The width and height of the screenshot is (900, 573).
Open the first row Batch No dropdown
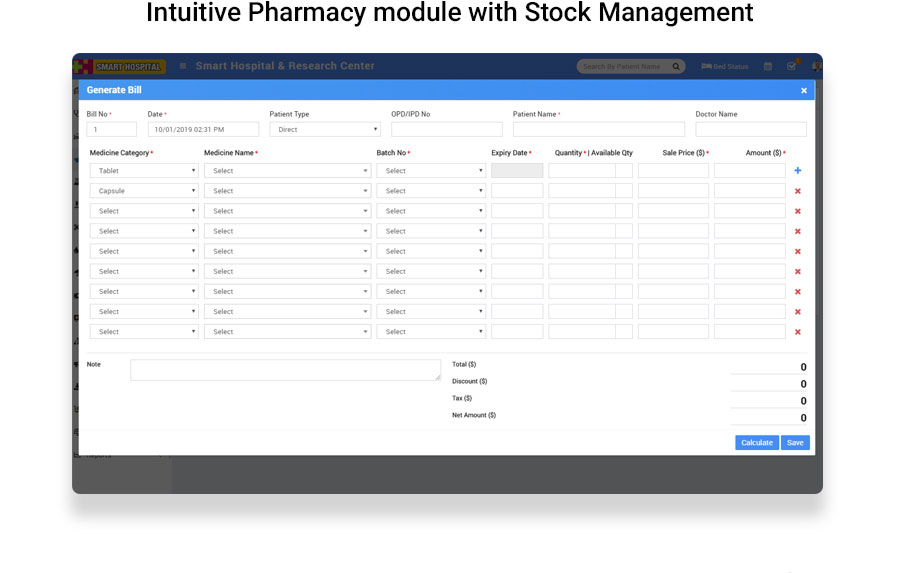(x=431, y=171)
